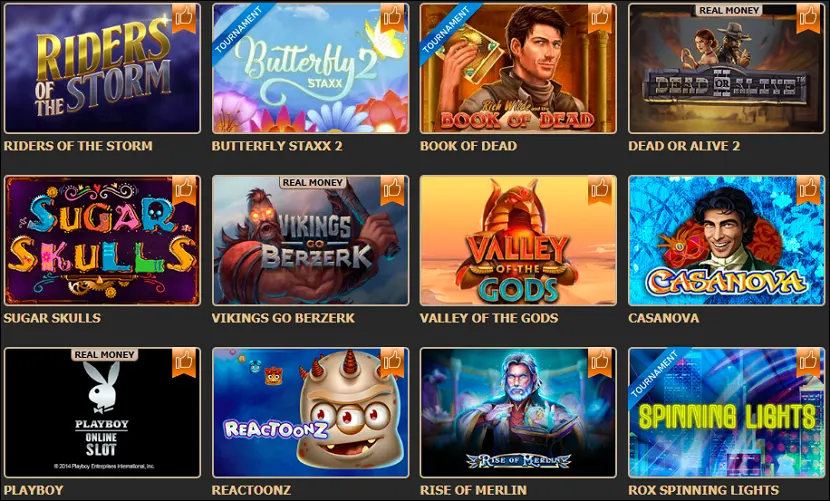This screenshot has width=830, height=501.
Task: Click the Real Money badge on Playboy
Action: click(105, 355)
